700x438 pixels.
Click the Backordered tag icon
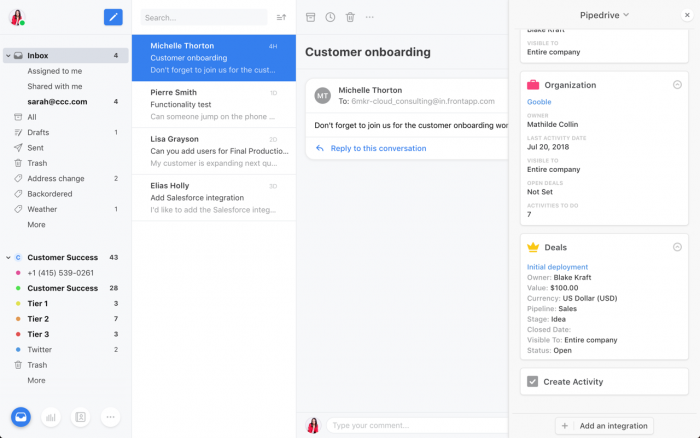point(18,194)
